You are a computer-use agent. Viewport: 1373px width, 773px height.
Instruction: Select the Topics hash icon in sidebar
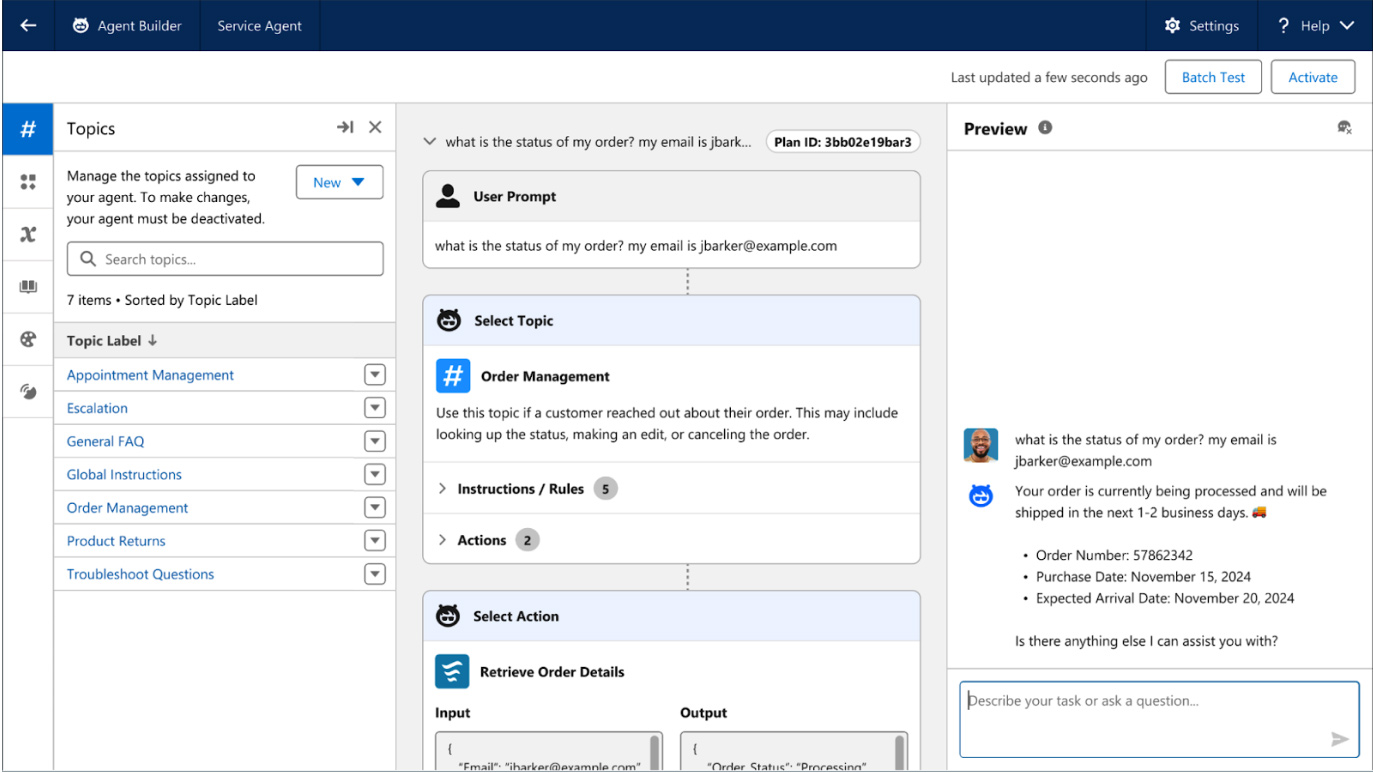click(x=28, y=129)
